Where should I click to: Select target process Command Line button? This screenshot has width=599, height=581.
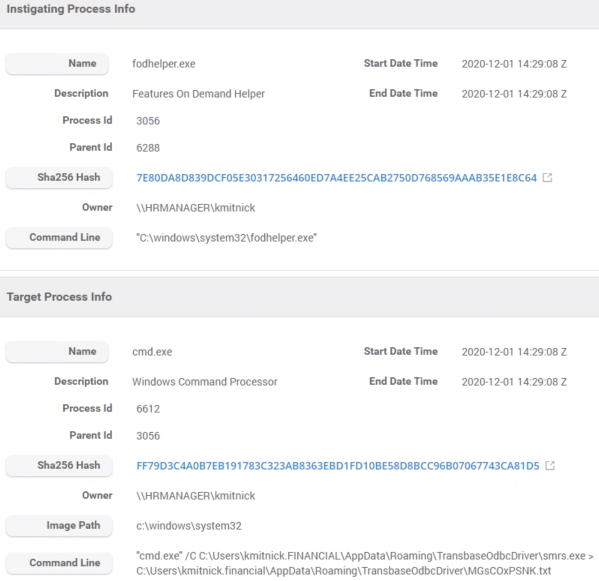point(59,563)
